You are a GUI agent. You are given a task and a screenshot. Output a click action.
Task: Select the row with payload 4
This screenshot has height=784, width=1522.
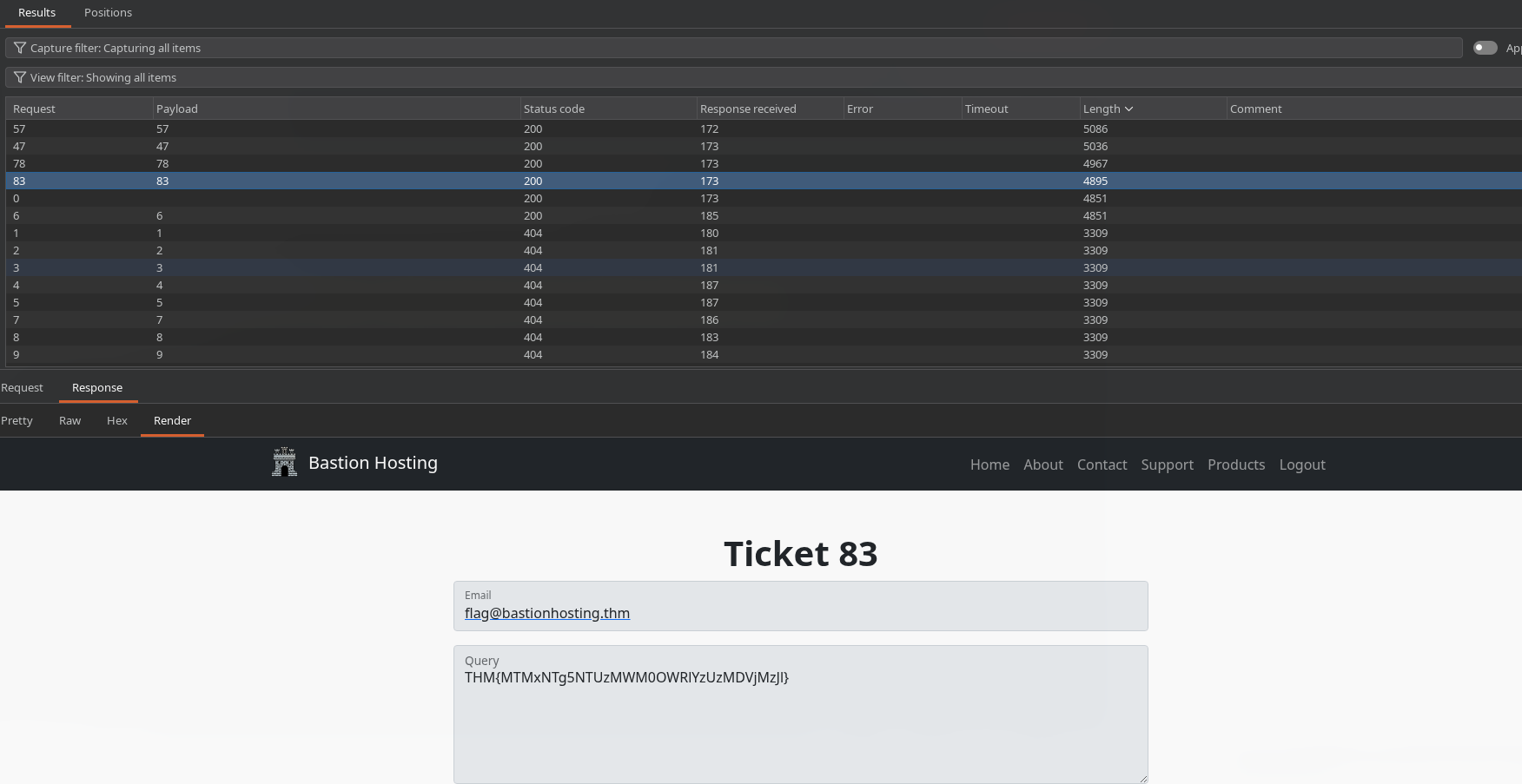point(764,285)
